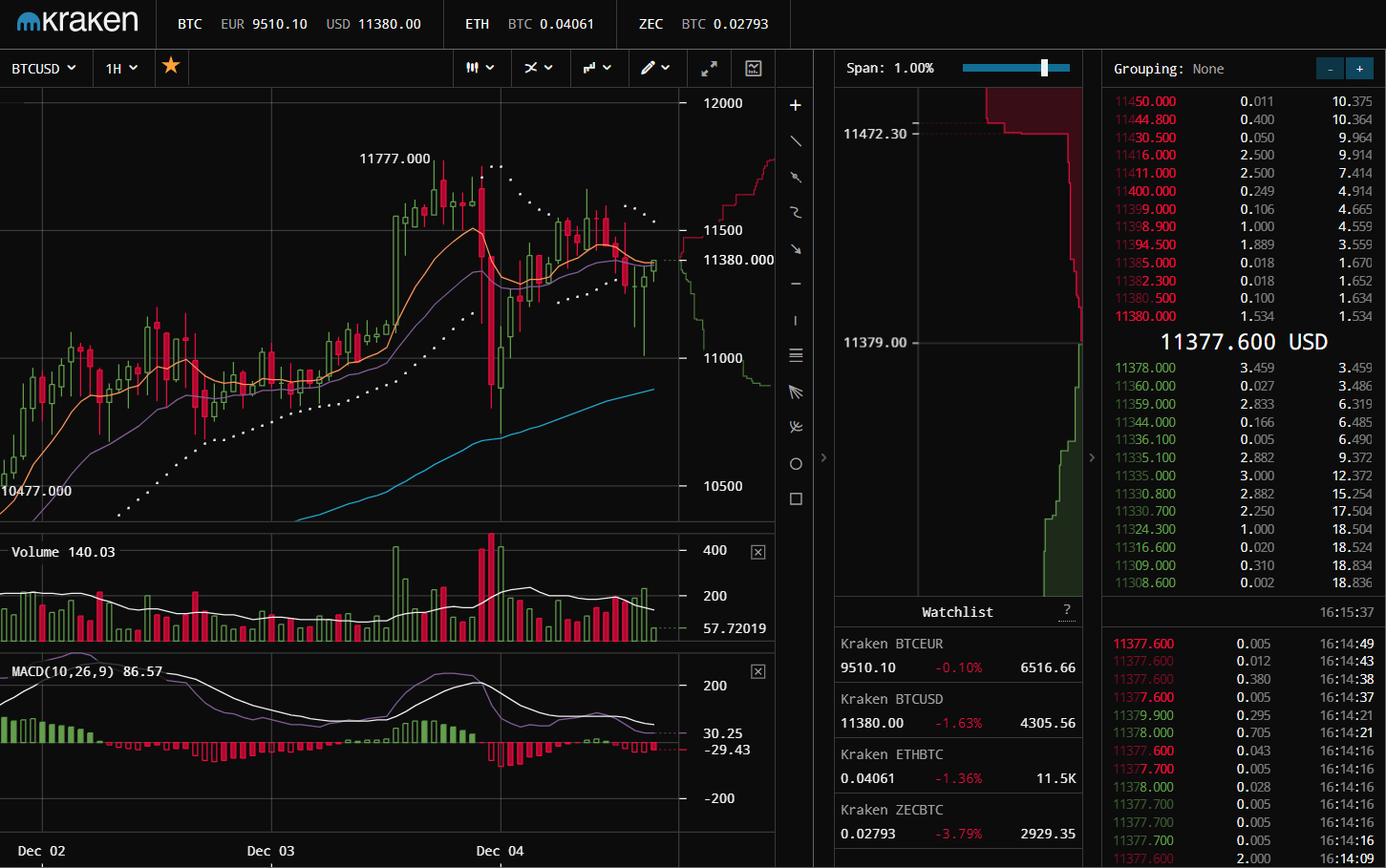Click the USD 11380.00 price in header
Image resolution: width=1386 pixels, height=868 pixels.
(373, 24)
